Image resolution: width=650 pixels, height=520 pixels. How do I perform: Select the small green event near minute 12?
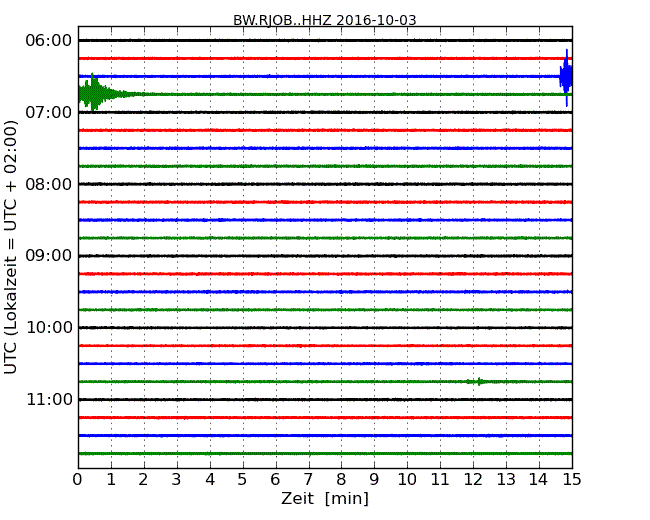[x=479, y=381]
